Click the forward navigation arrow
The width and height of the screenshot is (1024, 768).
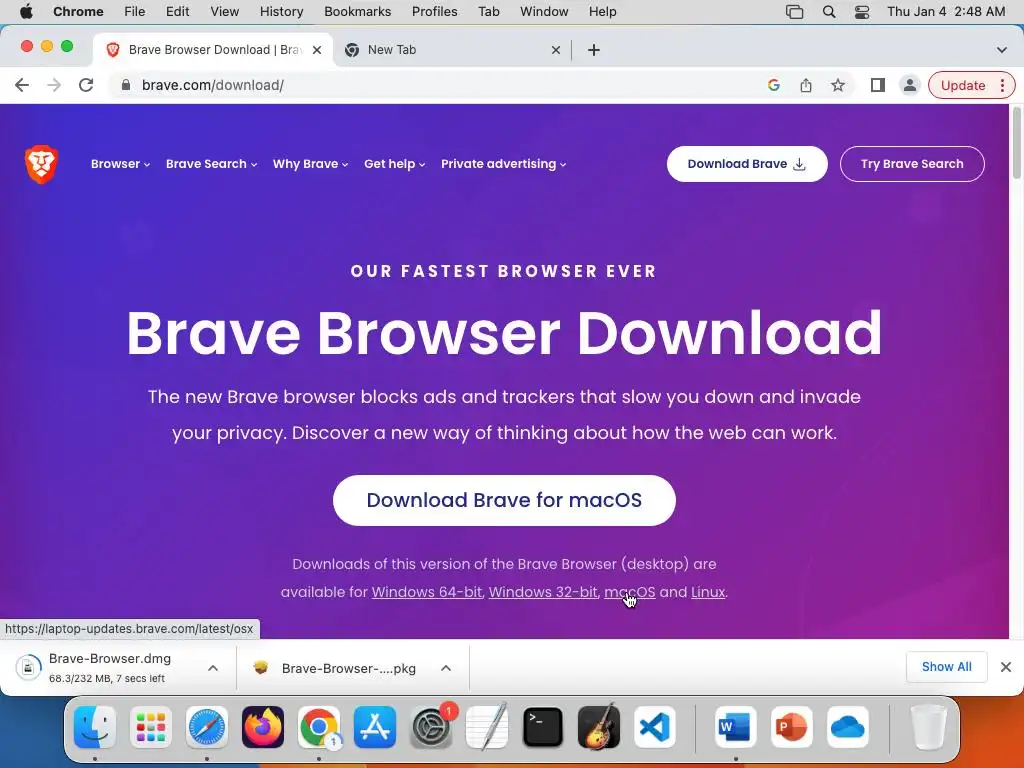tap(54, 85)
